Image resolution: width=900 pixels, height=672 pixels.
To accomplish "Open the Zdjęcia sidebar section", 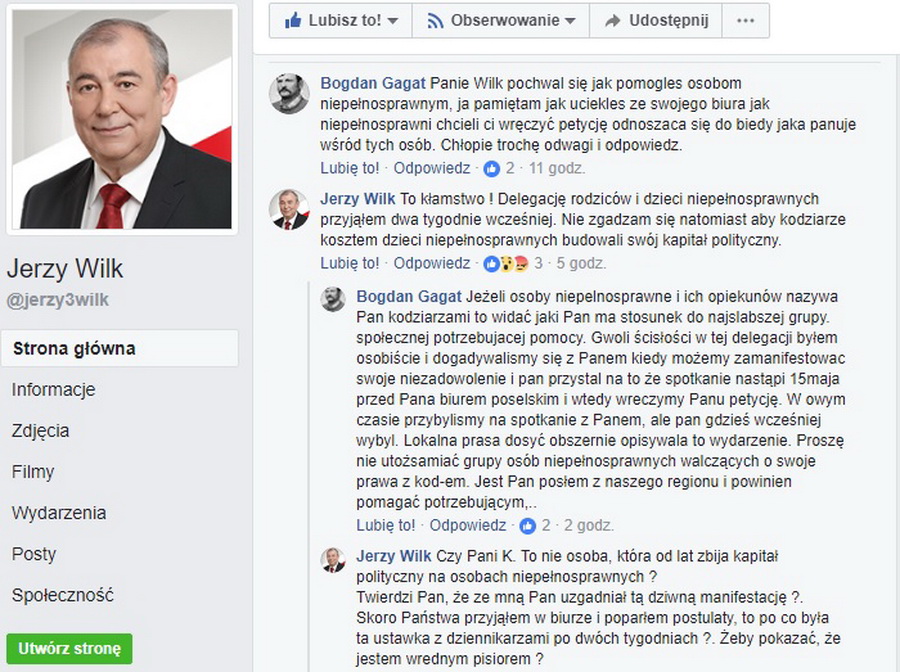I will [x=40, y=430].
